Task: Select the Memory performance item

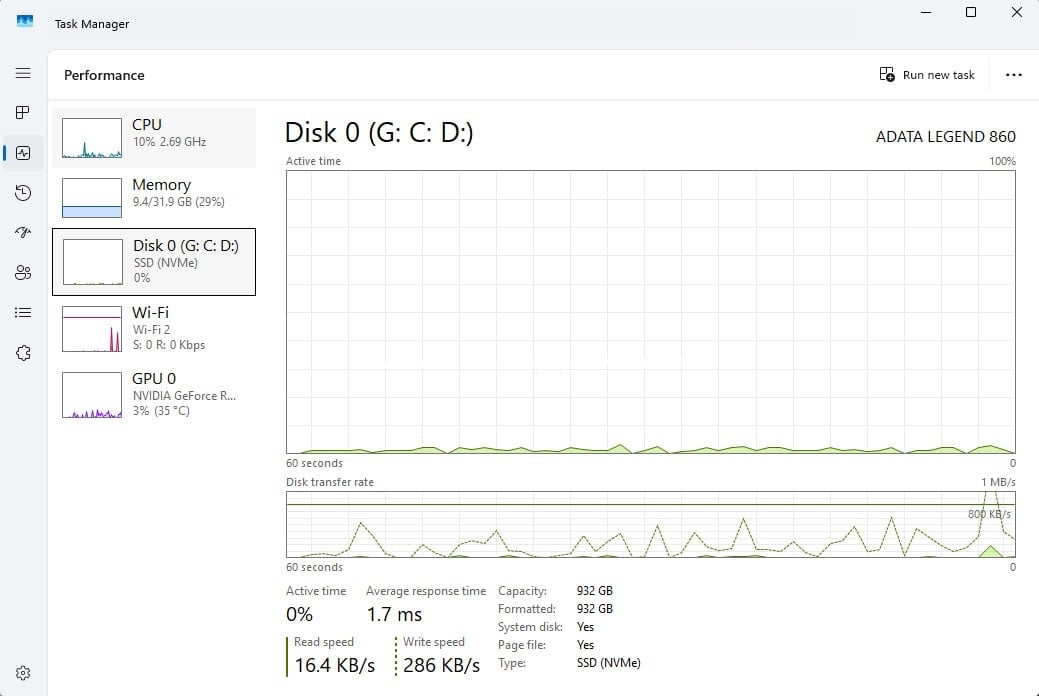Action: 154,197
